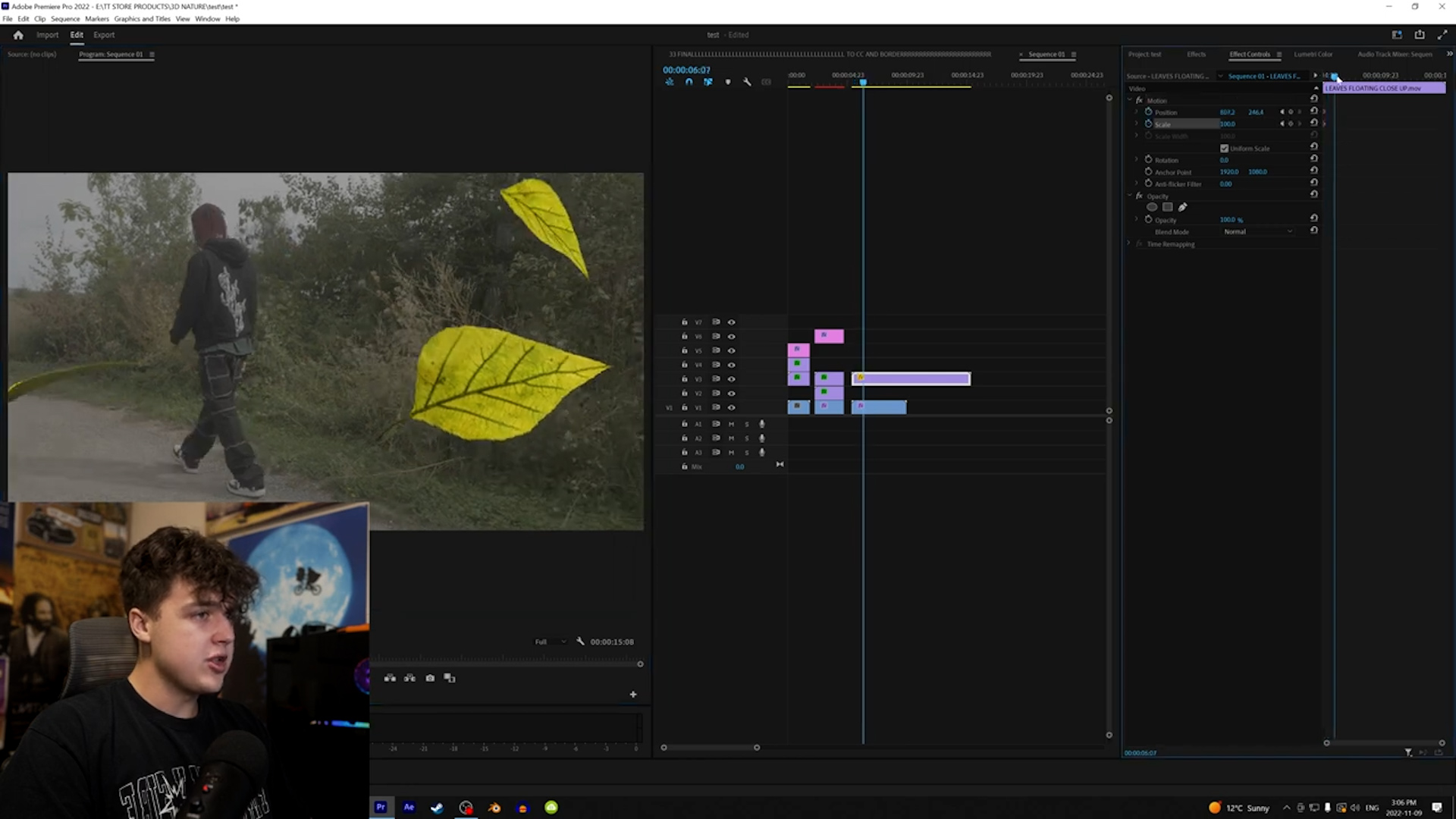This screenshot has height=819, width=1456.
Task: Hide track V3 with eye icon
Action: tap(732, 379)
